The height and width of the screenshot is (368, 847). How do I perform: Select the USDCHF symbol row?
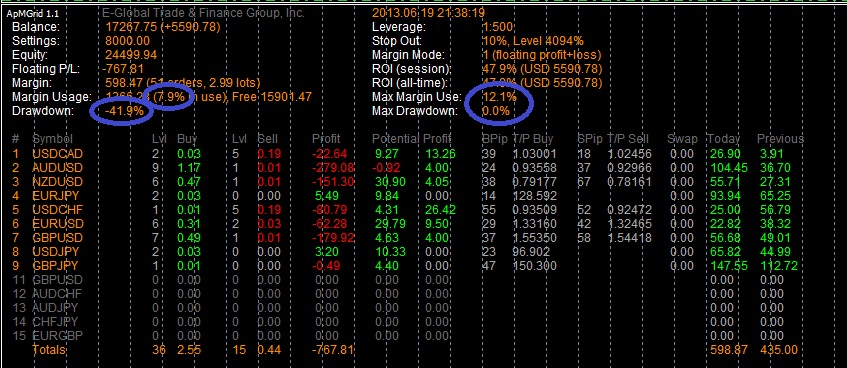pyautogui.click(x=57, y=209)
